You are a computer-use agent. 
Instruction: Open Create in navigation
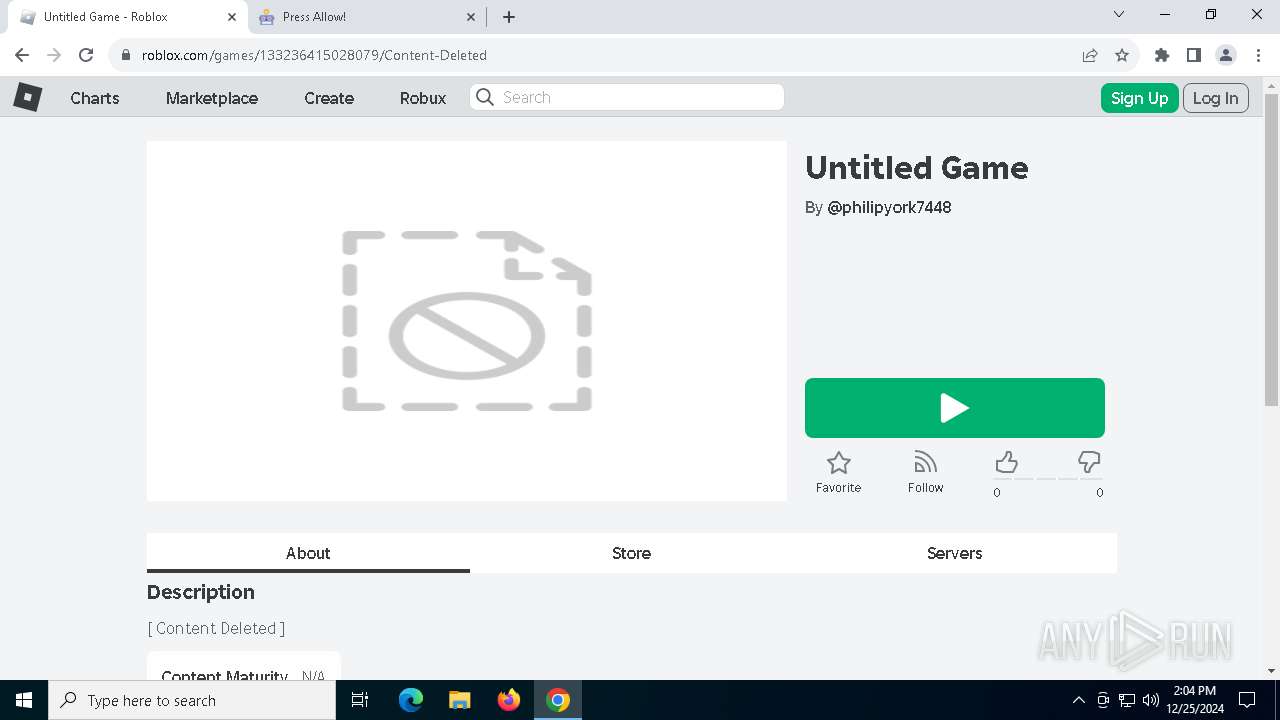pyautogui.click(x=329, y=98)
